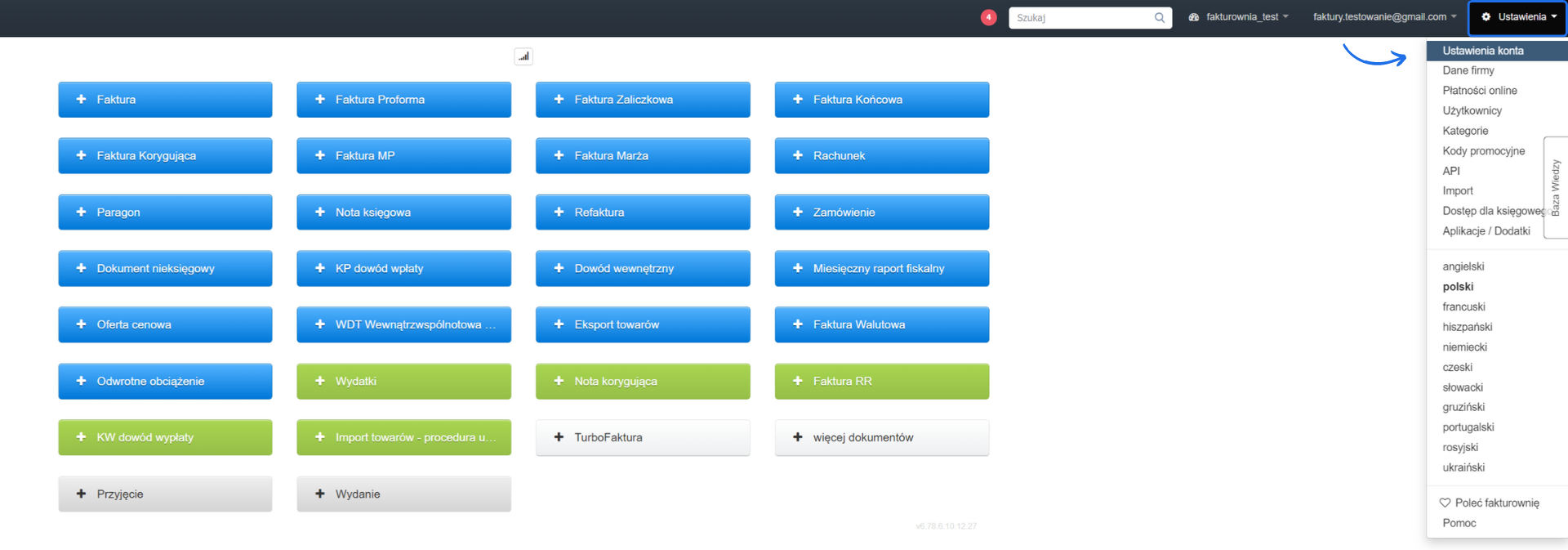Viewport: 1568px width, 550px height.
Task: Open Kategorie in the settings menu
Action: 1465,131
